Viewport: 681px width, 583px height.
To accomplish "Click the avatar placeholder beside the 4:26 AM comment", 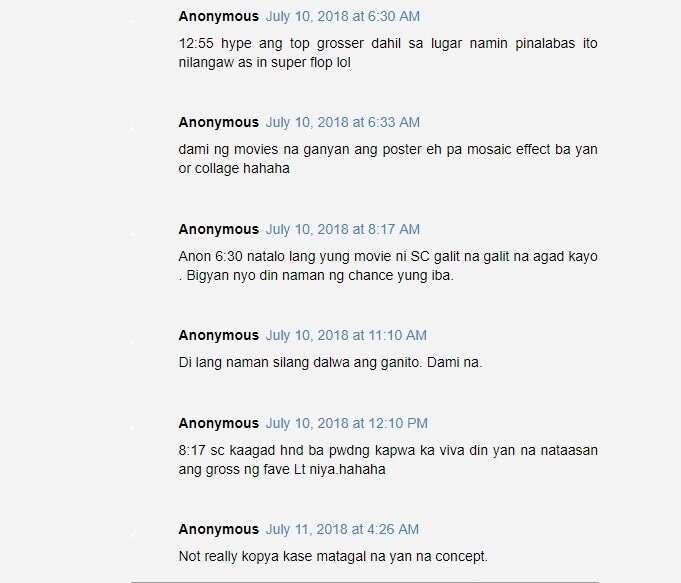I will tap(132, 533).
